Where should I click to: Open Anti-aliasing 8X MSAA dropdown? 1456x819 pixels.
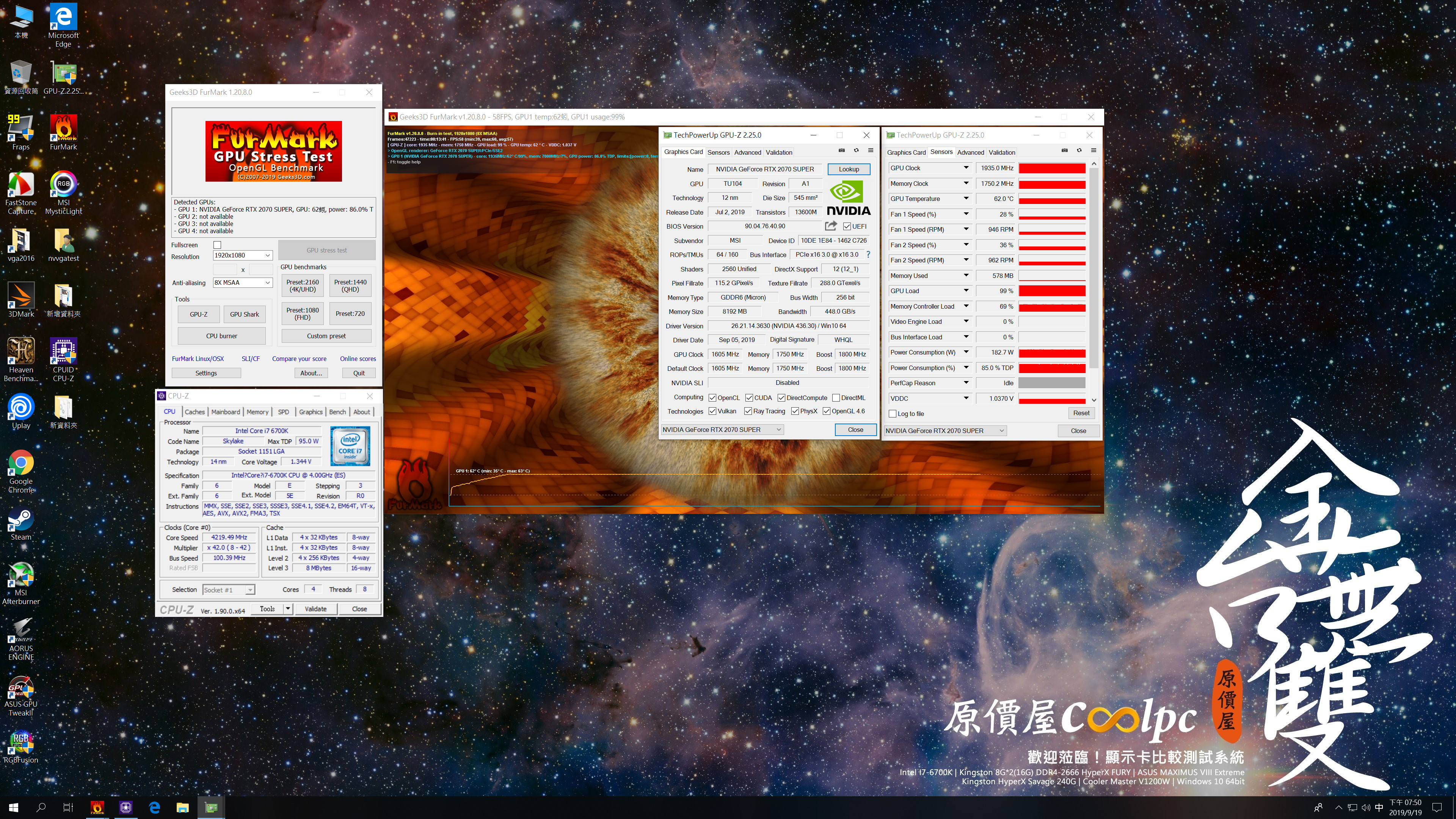pos(243,282)
